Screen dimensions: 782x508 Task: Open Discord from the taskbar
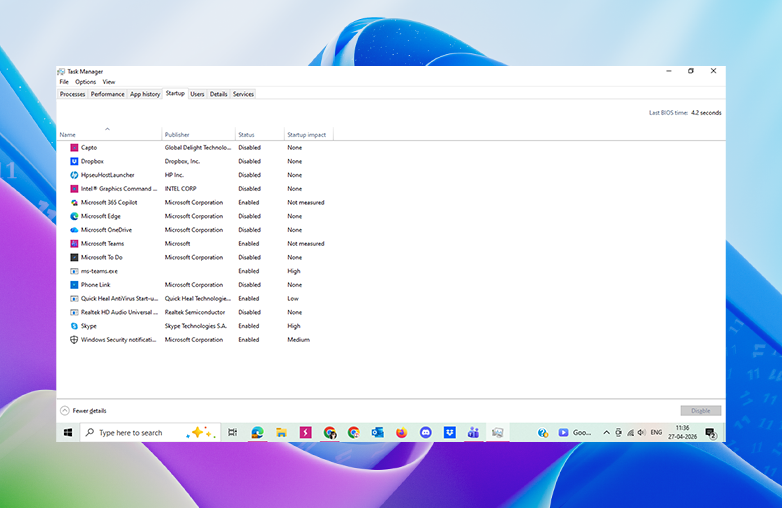point(425,432)
